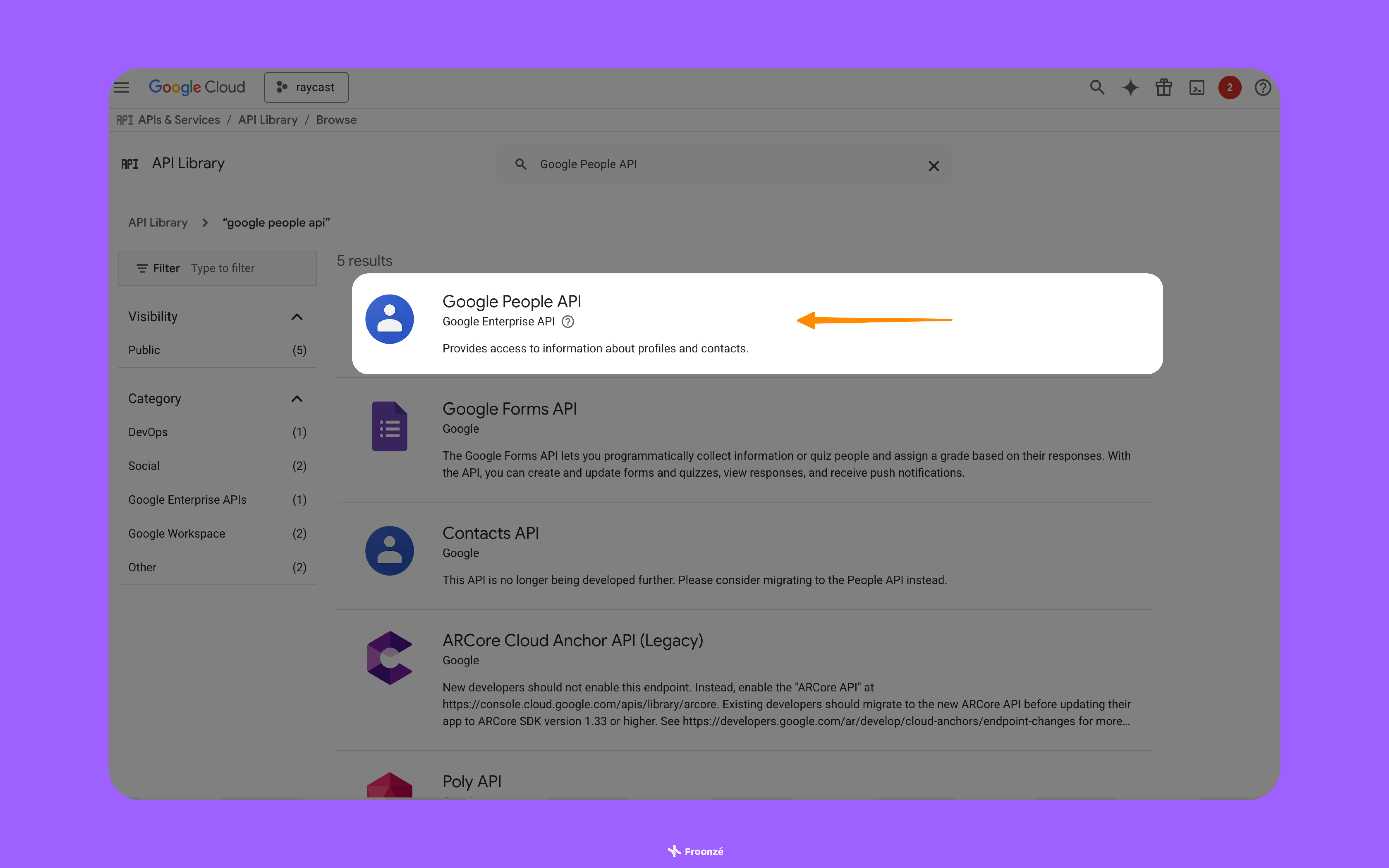Viewport: 1389px width, 868px height.
Task: Filter by Public visibility
Action: click(144, 350)
